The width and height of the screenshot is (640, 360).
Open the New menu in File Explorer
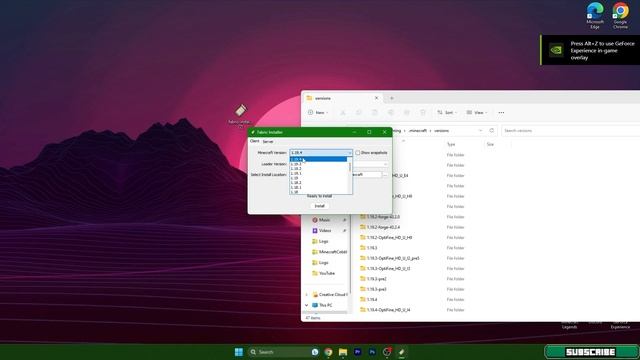point(318,113)
